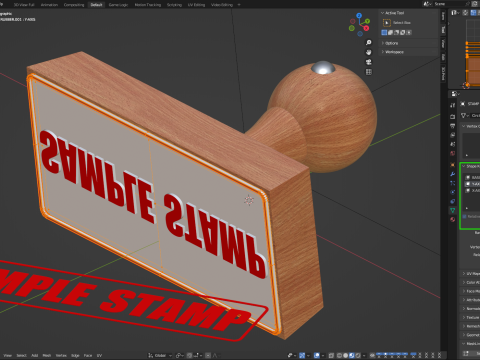Viewport: 480px width, 360px height.
Task: Switch to wireframe viewport shading
Action: 339,355
